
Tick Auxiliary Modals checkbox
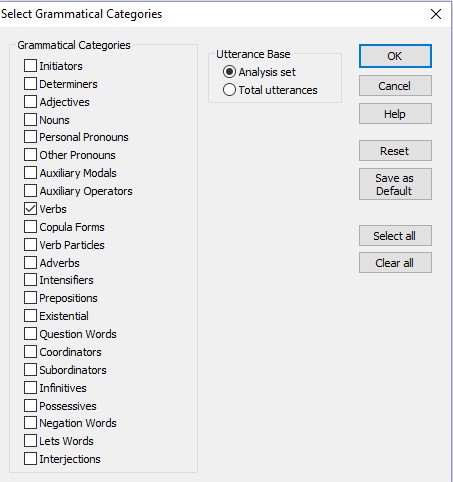30,173
